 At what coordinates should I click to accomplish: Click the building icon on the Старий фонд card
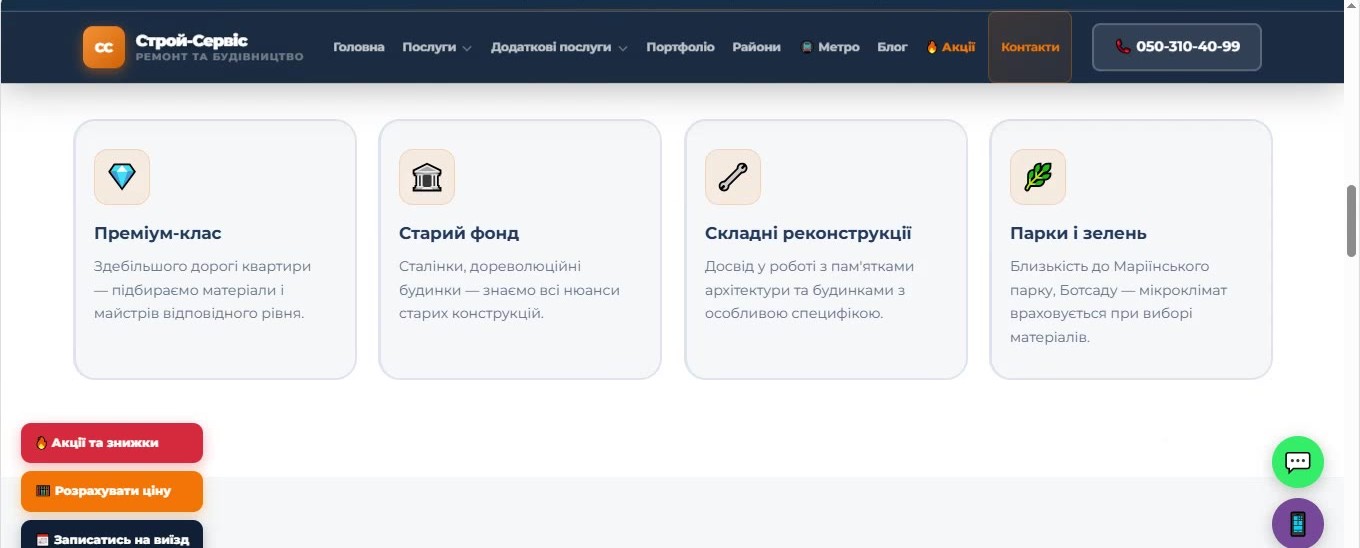427,177
